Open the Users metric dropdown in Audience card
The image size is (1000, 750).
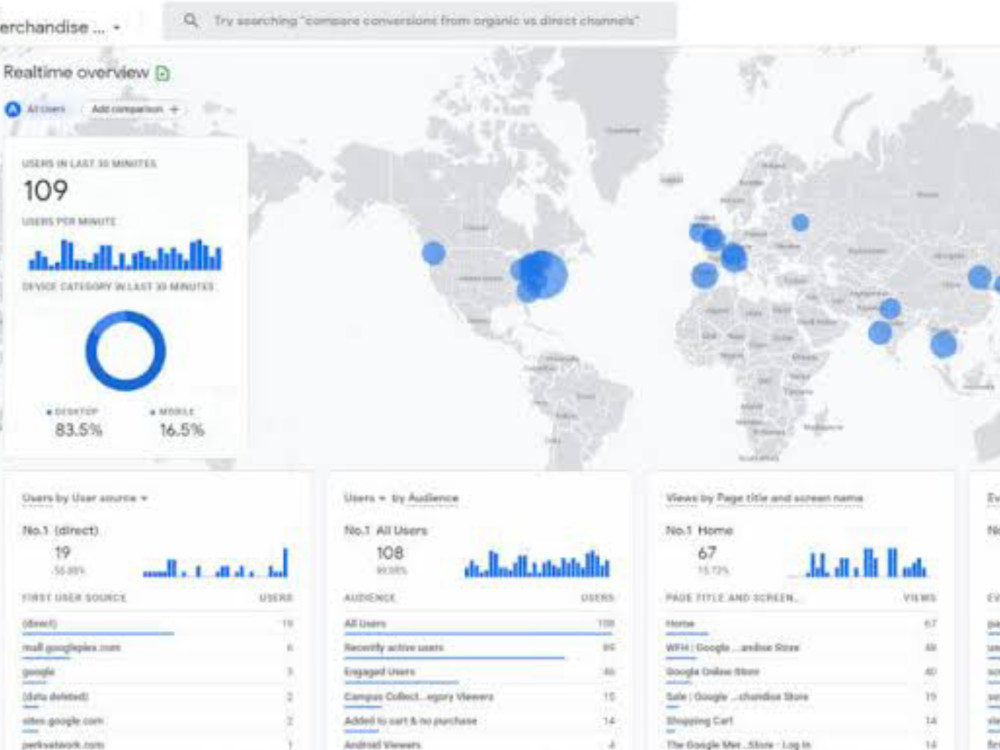(x=365, y=498)
